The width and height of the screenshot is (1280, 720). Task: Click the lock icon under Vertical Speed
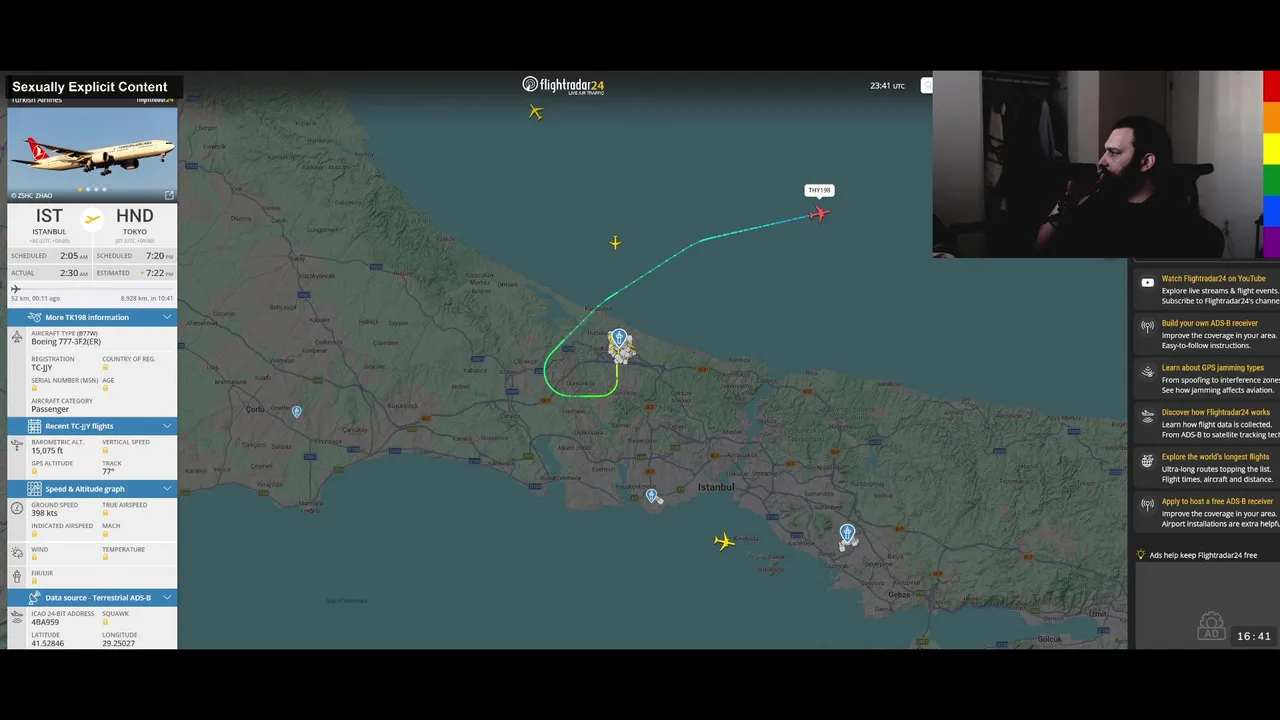[105, 451]
